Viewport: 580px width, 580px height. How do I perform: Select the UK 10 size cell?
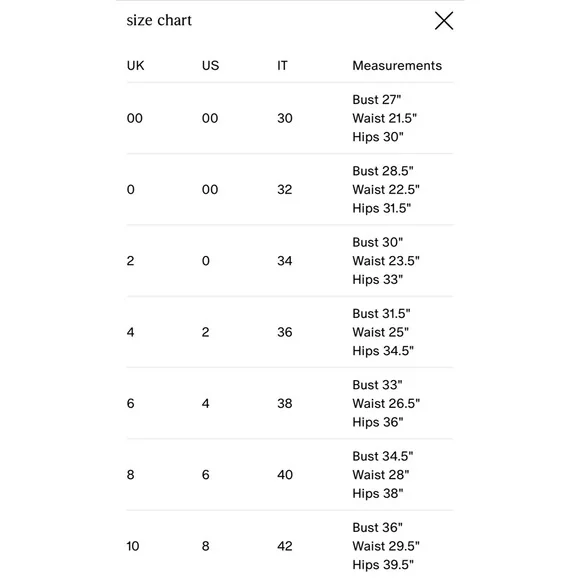click(133, 546)
